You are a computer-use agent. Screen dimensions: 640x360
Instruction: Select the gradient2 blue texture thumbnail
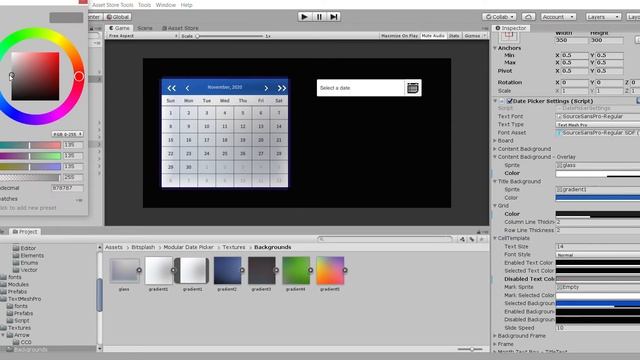(227, 270)
